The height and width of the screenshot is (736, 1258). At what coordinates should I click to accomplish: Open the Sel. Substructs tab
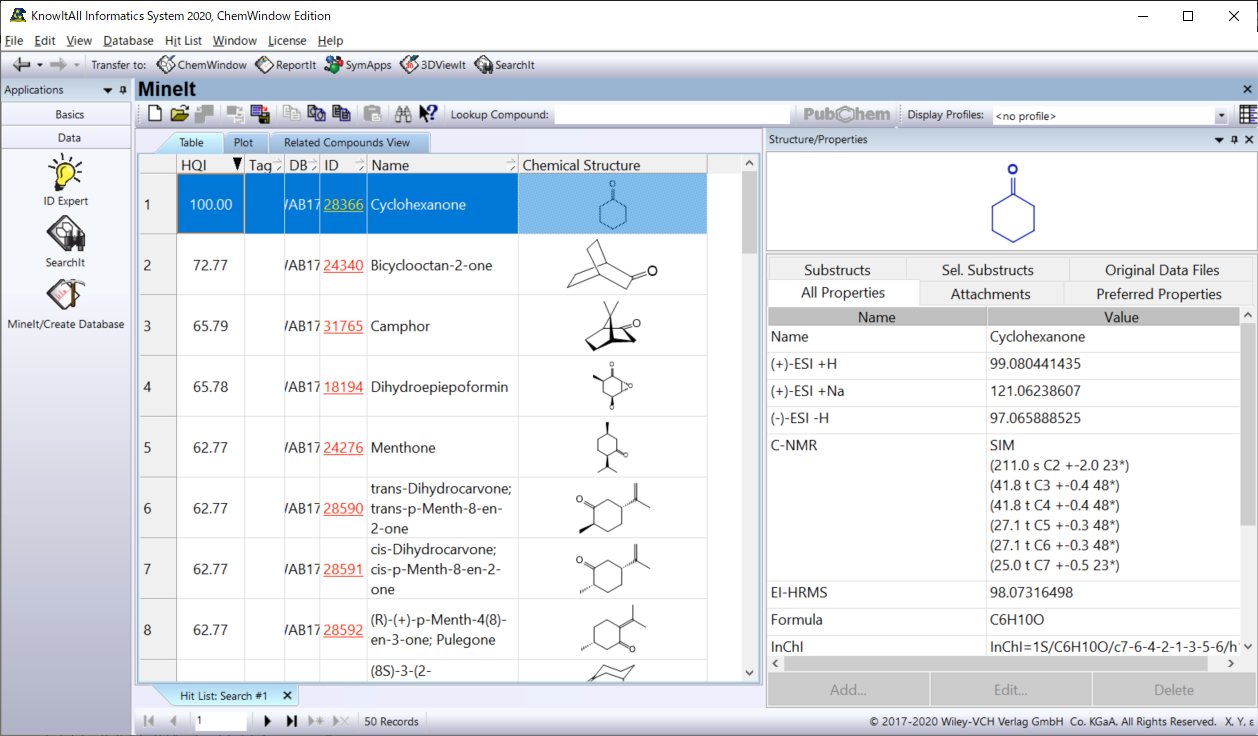[987, 270]
